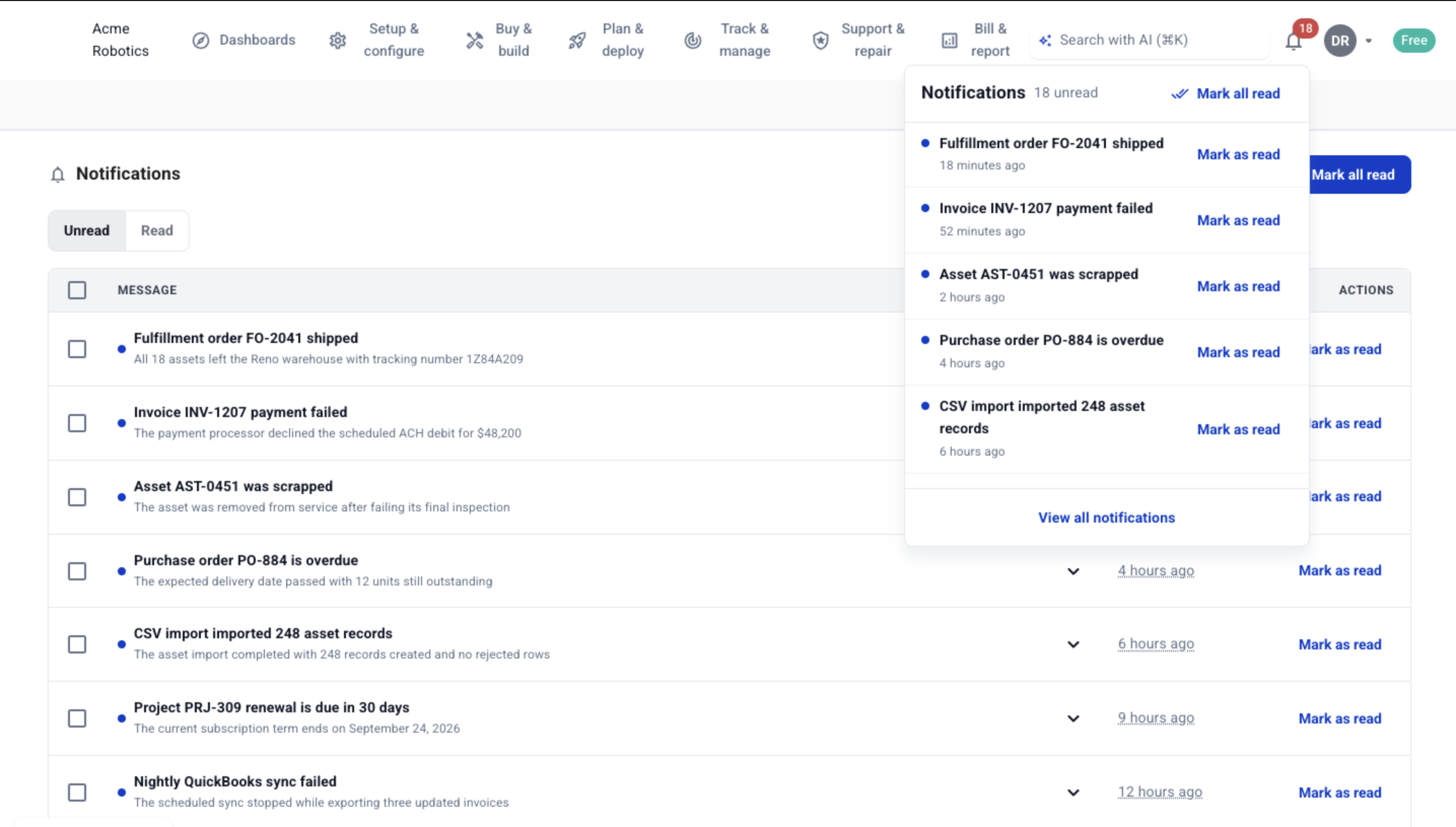Image resolution: width=1456 pixels, height=827 pixels.
Task: Check the Purchase order PO-884 row checkbox
Action: click(x=77, y=571)
